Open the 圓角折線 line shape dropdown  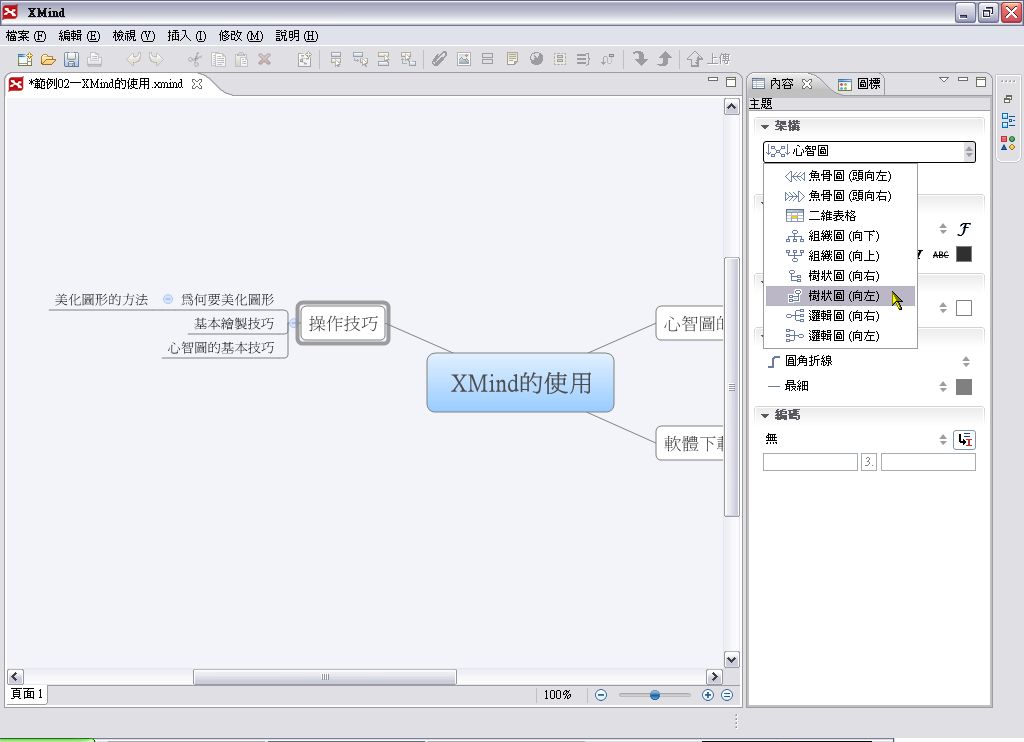[x=966, y=361]
